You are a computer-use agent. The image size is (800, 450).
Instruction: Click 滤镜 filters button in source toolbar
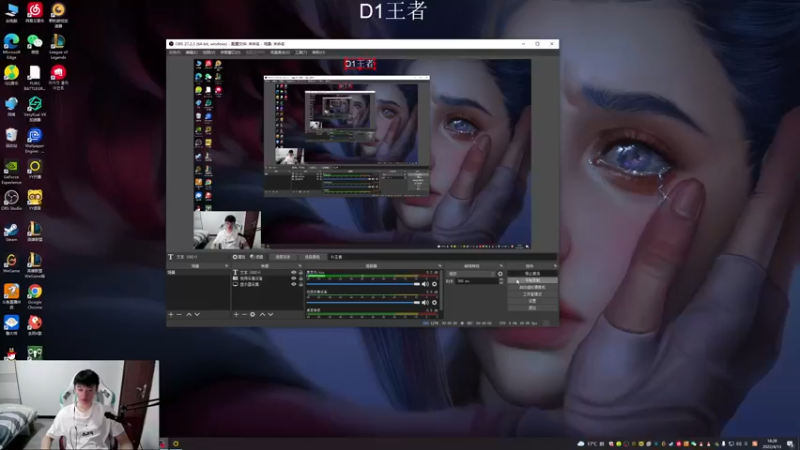[x=257, y=257]
